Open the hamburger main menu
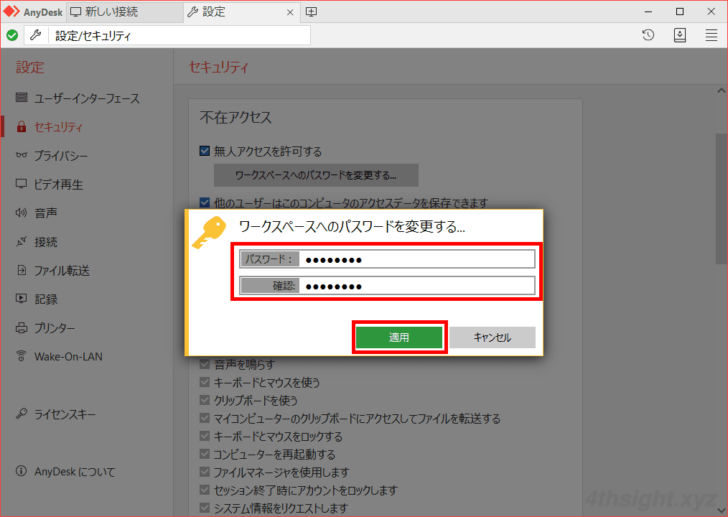The width and height of the screenshot is (728, 517). [x=711, y=35]
